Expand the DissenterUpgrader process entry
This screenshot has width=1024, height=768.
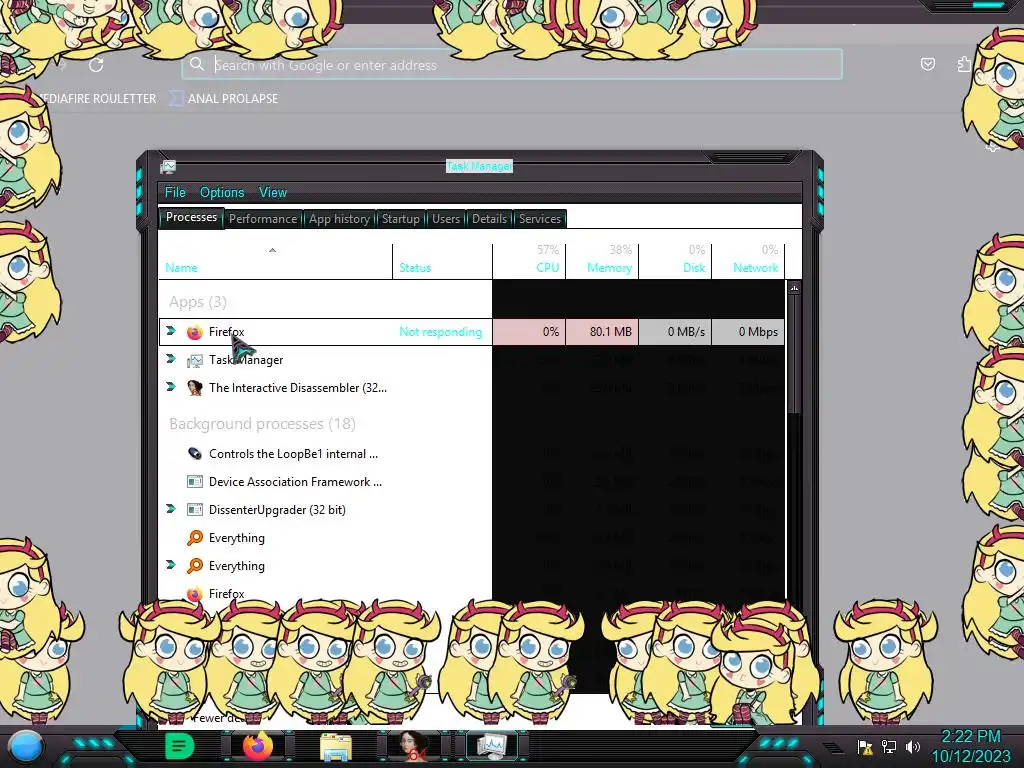point(171,509)
